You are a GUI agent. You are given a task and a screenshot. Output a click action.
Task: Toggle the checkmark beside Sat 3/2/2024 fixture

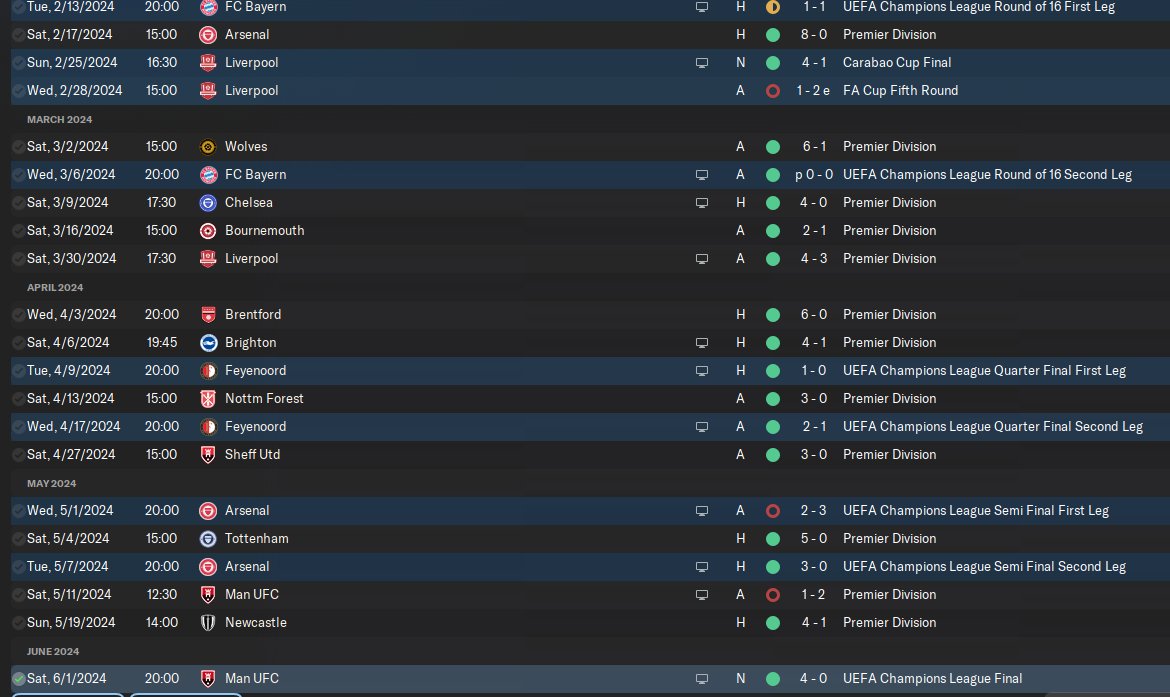[x=19, y=147]
